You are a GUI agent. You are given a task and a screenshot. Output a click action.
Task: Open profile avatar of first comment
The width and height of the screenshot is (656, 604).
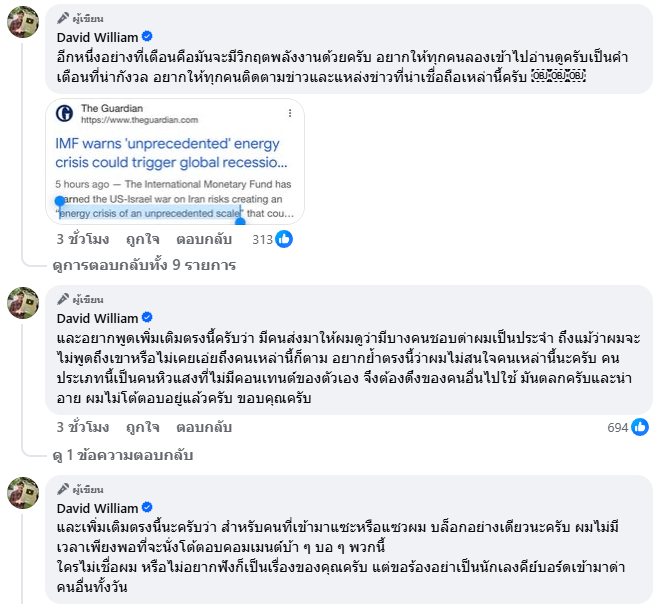pyautogui.click(x=23, y=21)
